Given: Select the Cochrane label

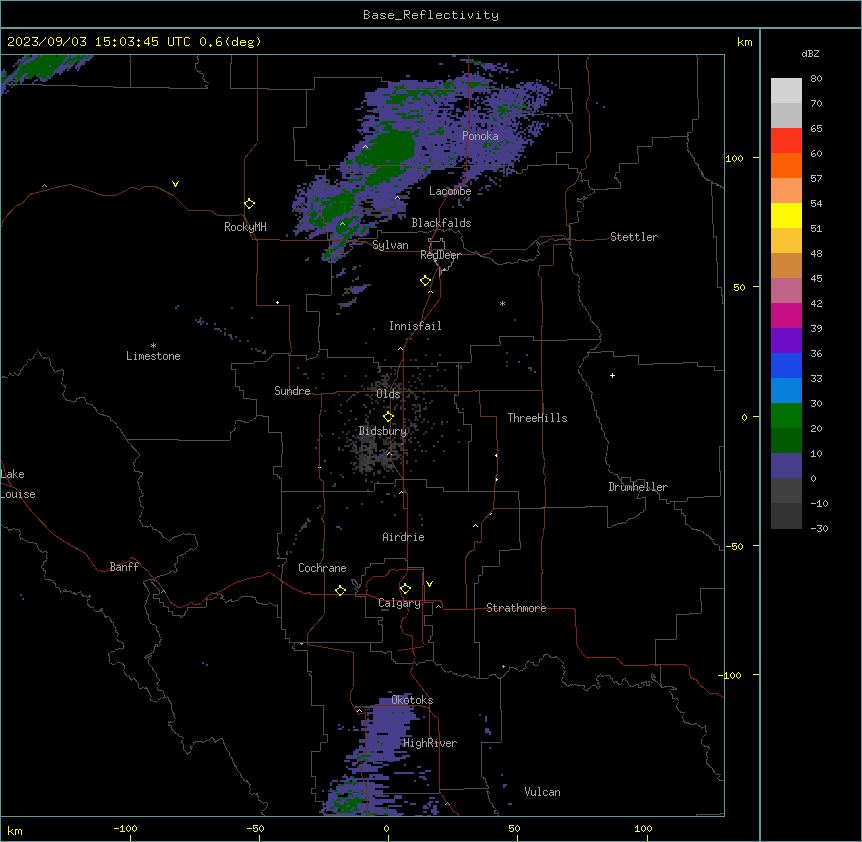Looking at the screenshot, I should coord(322,568).
